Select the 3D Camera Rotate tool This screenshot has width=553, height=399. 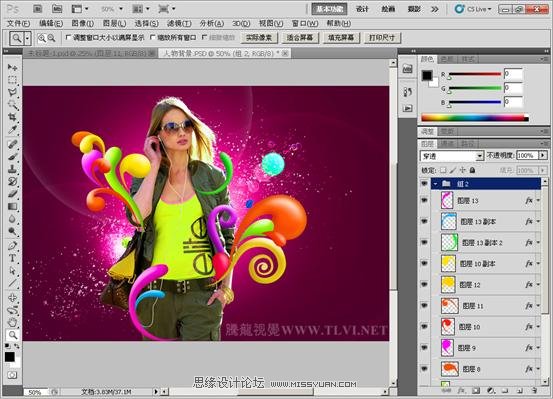[12, 310]
